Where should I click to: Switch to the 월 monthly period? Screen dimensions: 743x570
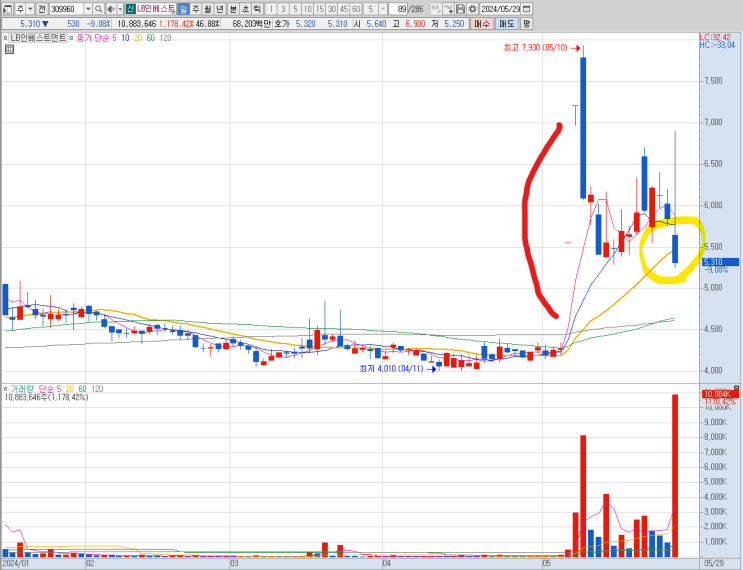(x=208, y=9)
